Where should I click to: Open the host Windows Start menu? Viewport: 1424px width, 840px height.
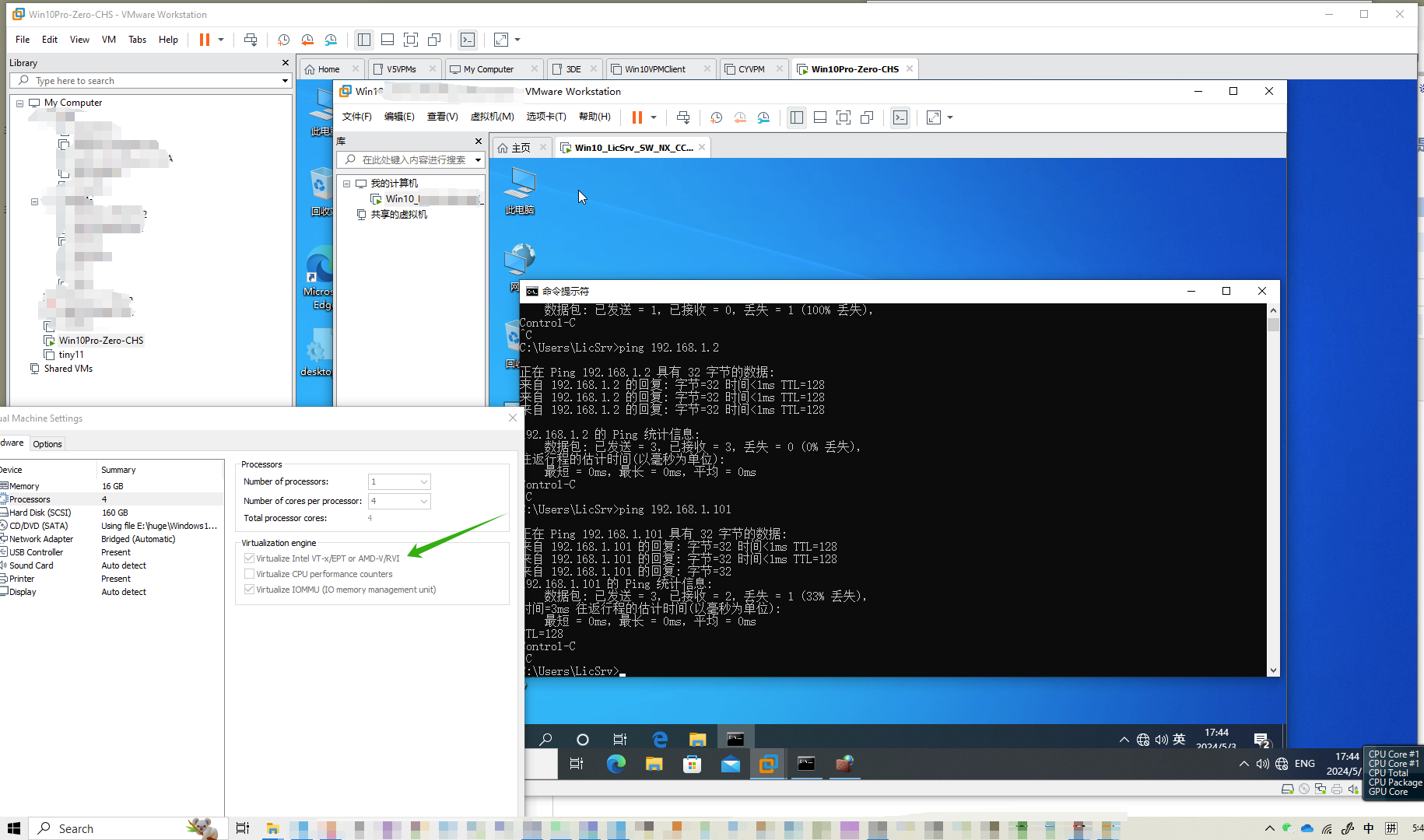coord(13,828)
